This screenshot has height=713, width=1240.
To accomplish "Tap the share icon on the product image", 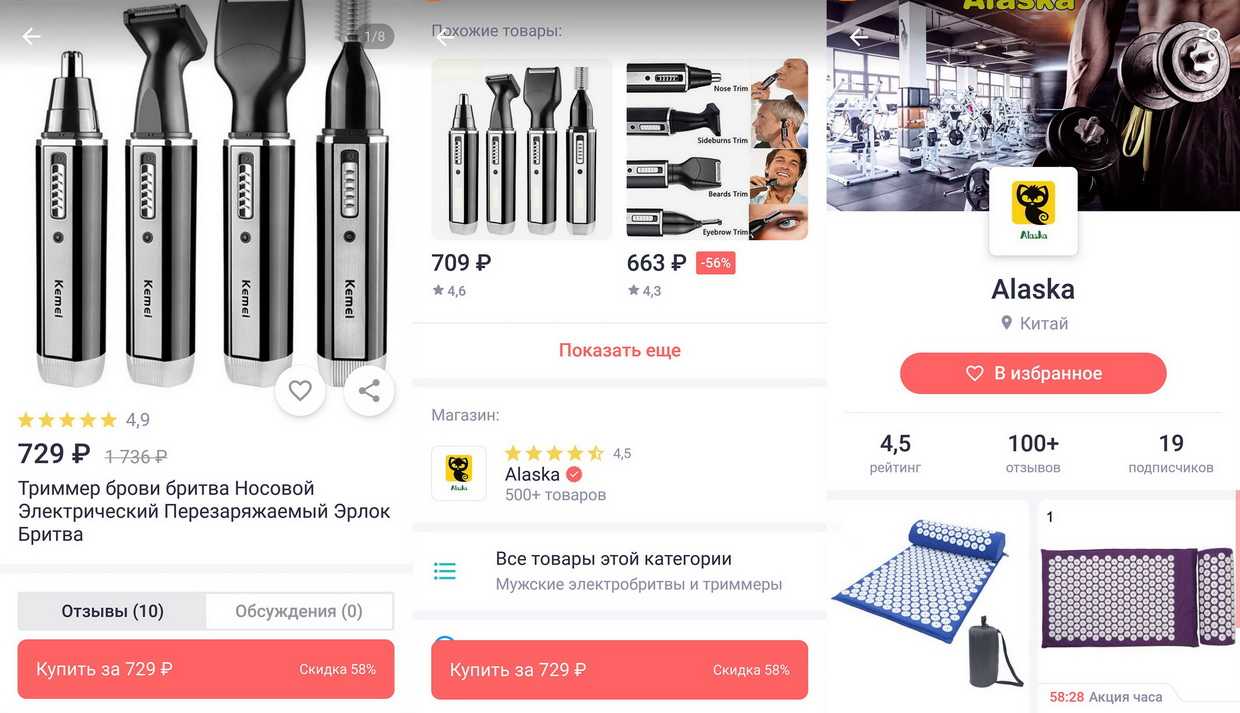I will [369, 391].
